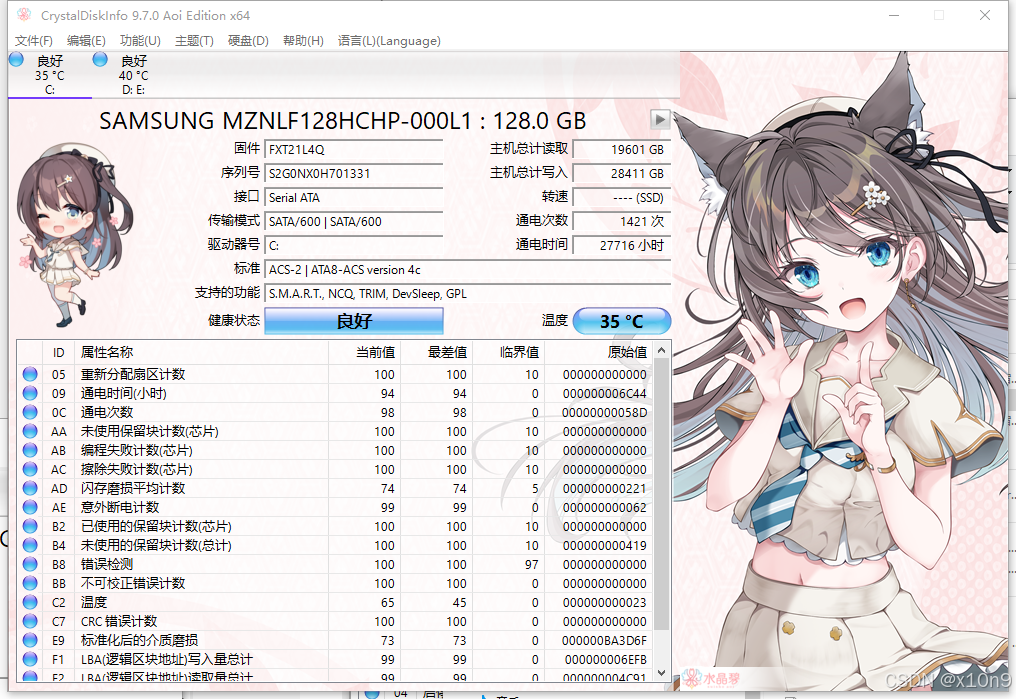Click total host writes value 28411 GB
The image size is (1016, 699).
(x=622, y=174)
